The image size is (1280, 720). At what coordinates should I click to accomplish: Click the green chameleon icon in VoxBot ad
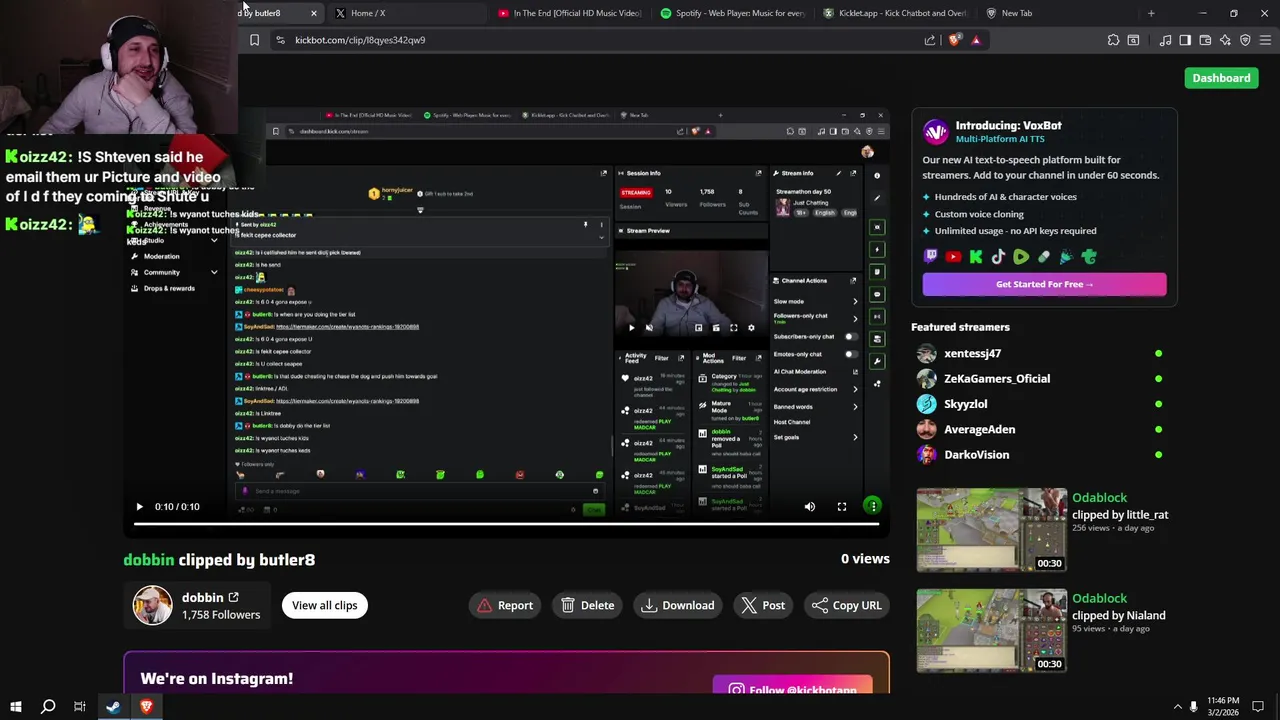[x=1089, y=257]
